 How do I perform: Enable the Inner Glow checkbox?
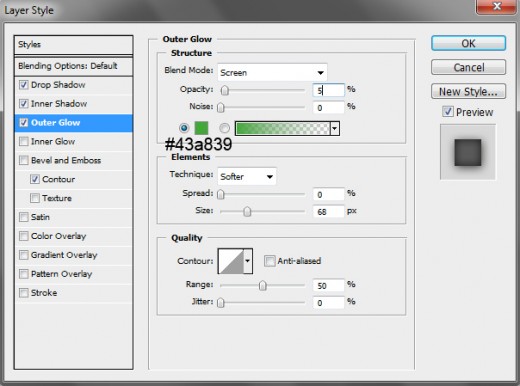(x=24, y=141)
